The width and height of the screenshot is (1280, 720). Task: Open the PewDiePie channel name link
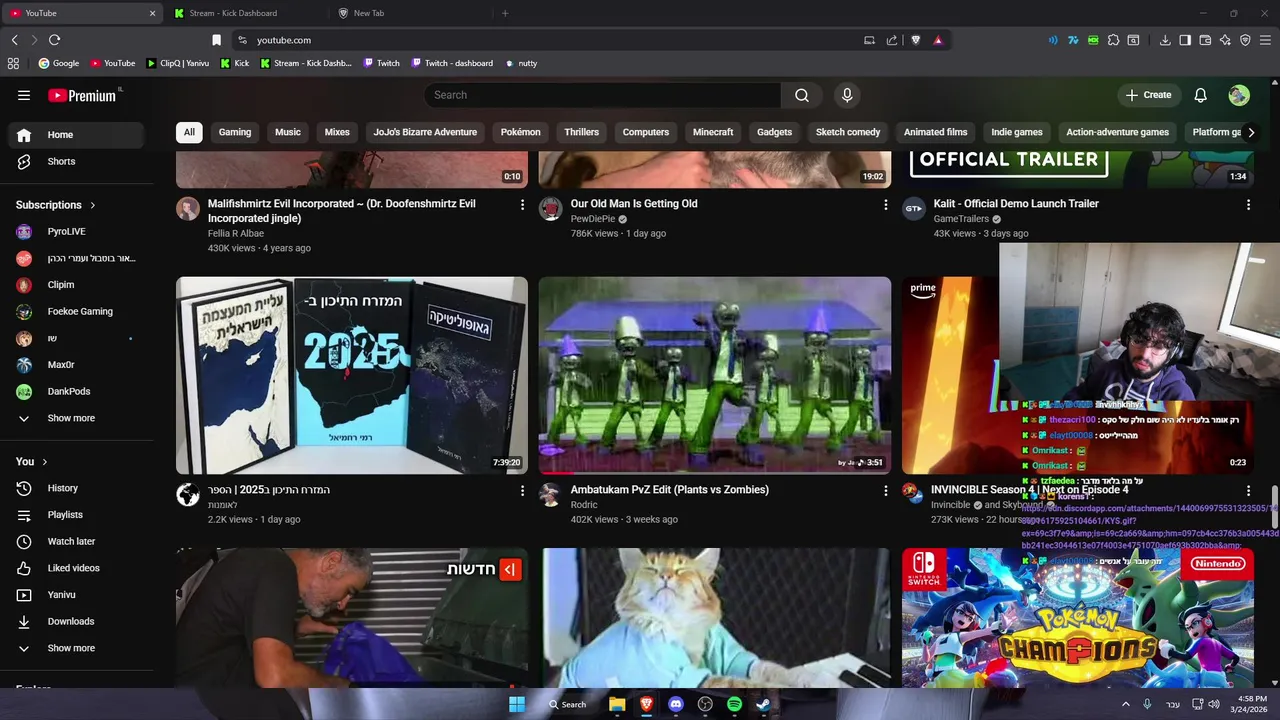[x=593, y=219]
